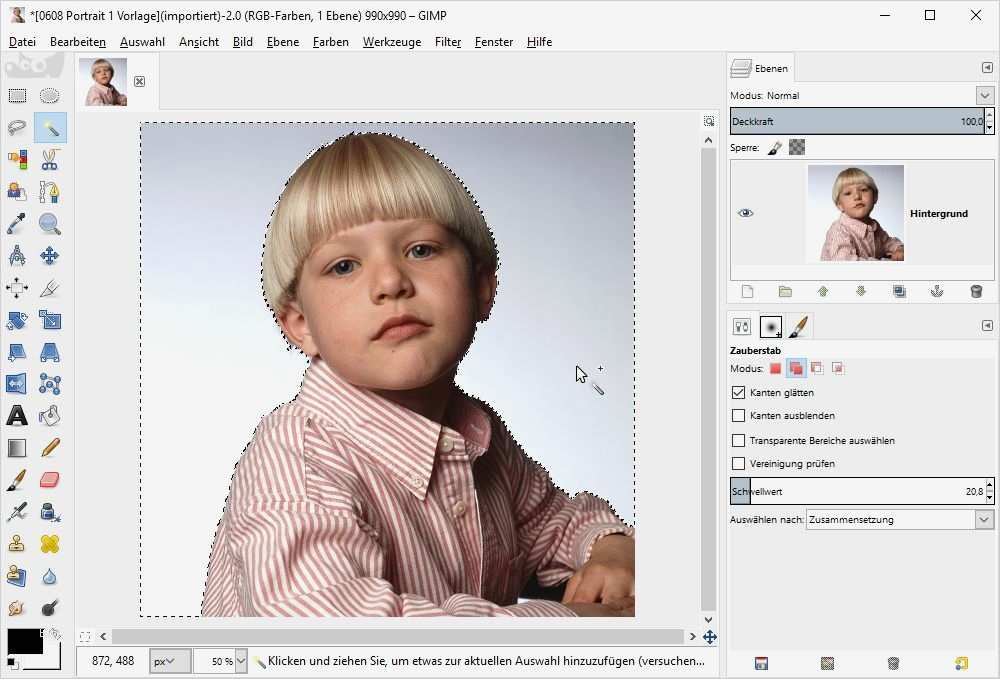Screen dimensions: 1000x679
Task: Adjust the Schwellwert slider
Action: tap(860, 491)
